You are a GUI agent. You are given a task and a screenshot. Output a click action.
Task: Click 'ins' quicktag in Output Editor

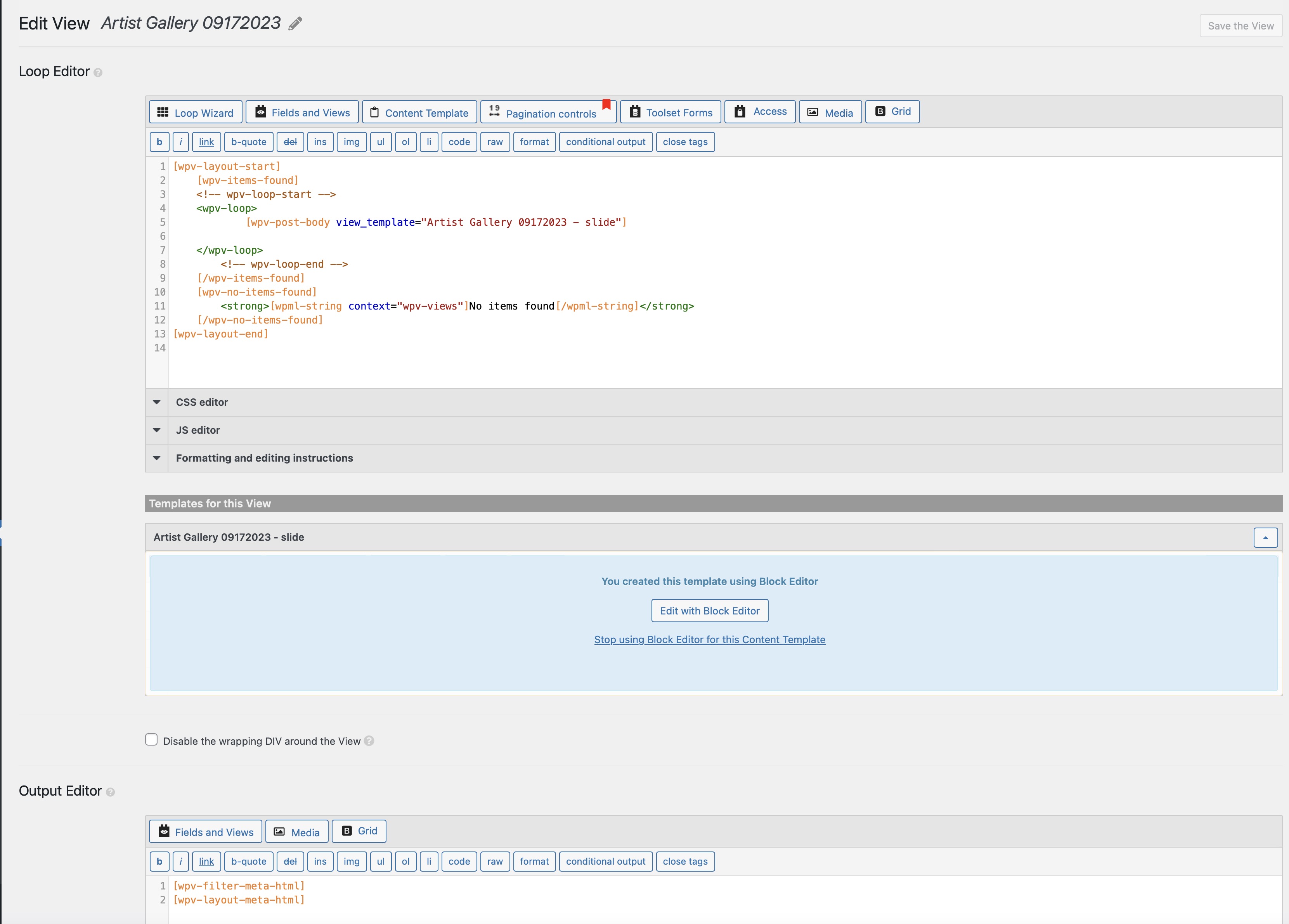321,862
